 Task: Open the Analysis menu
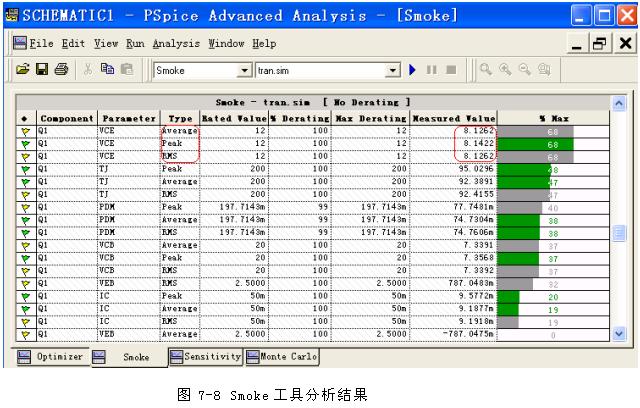(x=176, y=43)
